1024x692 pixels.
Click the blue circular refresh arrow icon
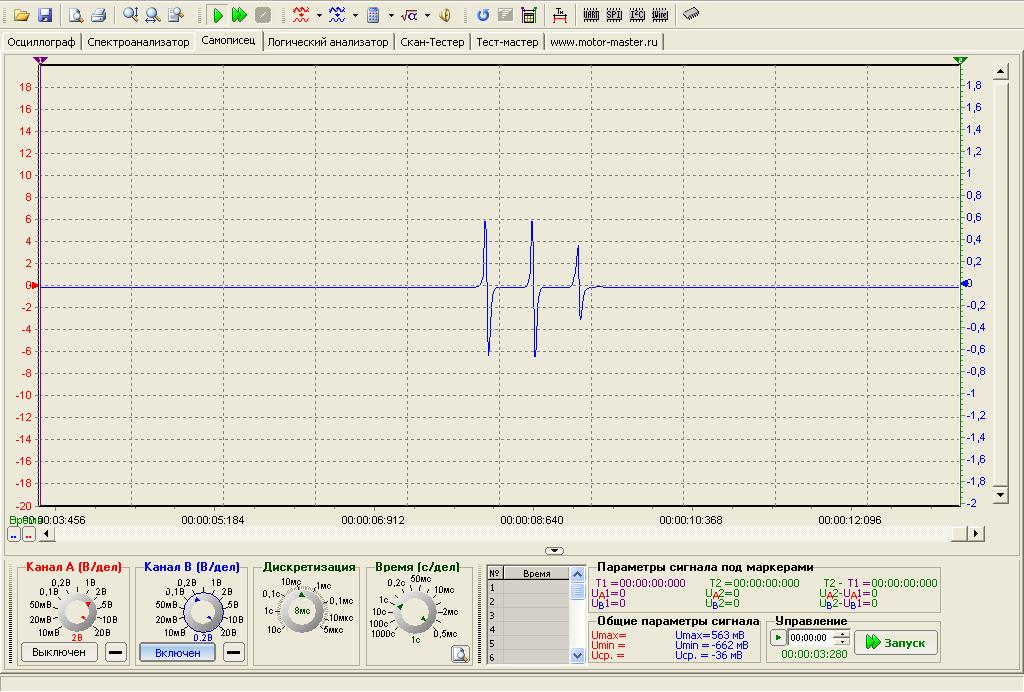[x=483, y=14]
